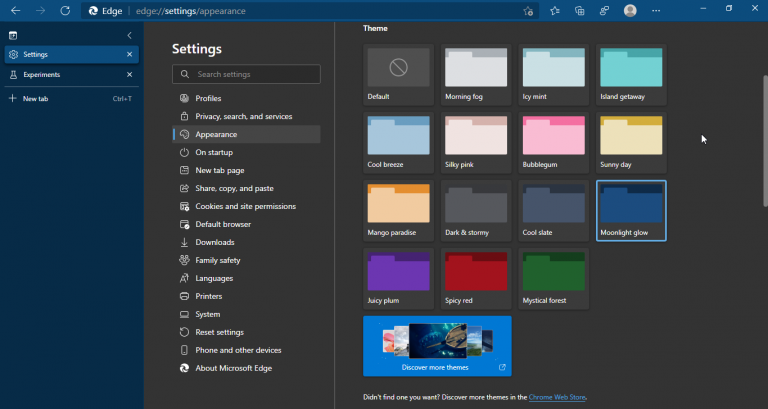768x409 pixels.
Task: Select the Morning fog theme
Action: [x=476, y=74]
